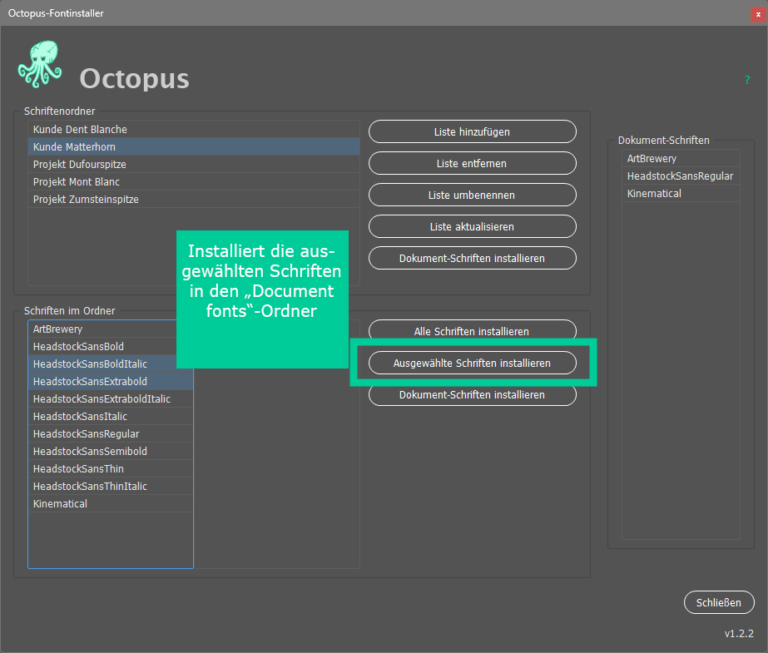Select HeadstockSansBold font
Viewport: 768px width, 653px height.
(x=103, y=347)
